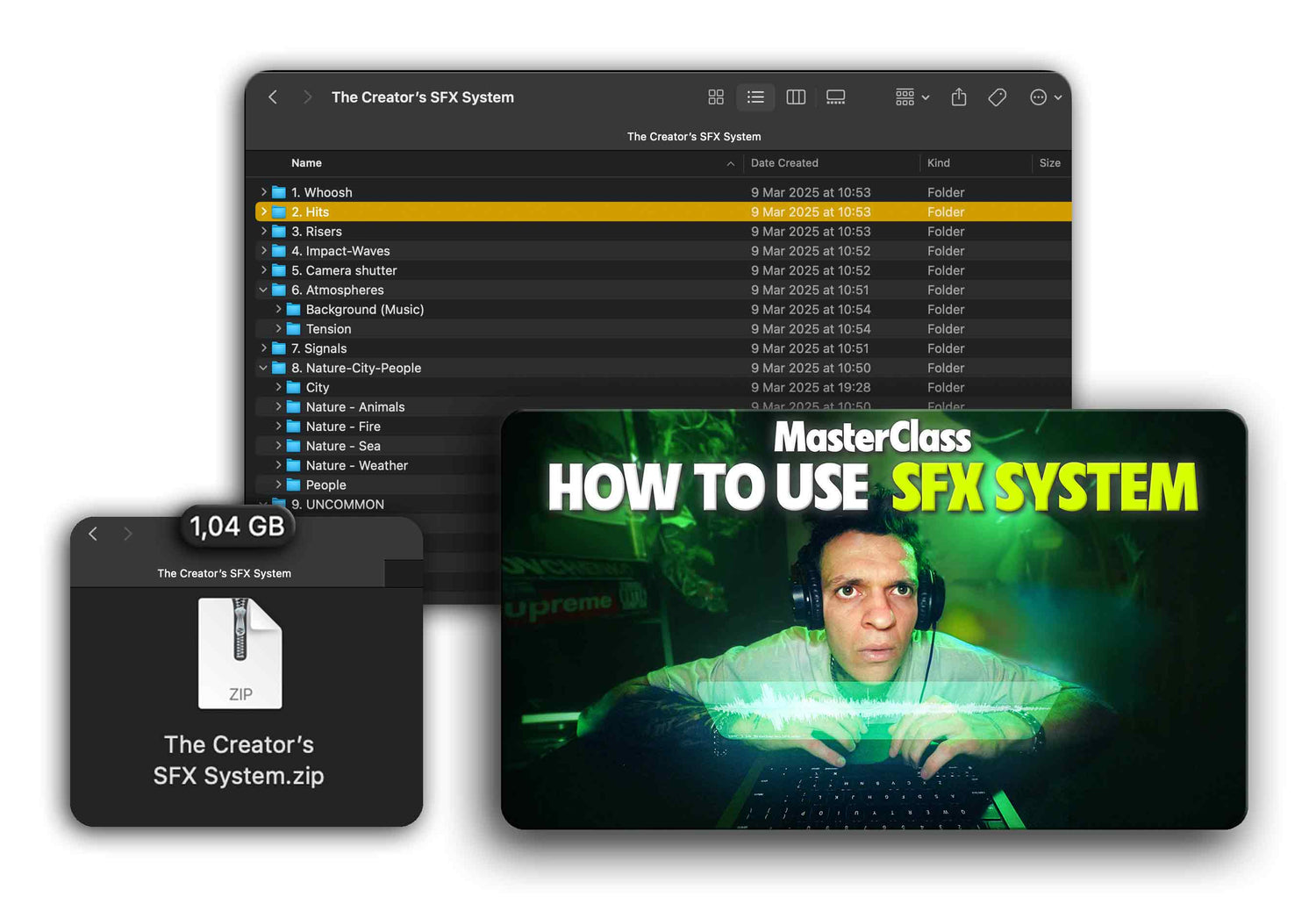Click the Kind column header
1316x897 pixels.
[939, 163]
